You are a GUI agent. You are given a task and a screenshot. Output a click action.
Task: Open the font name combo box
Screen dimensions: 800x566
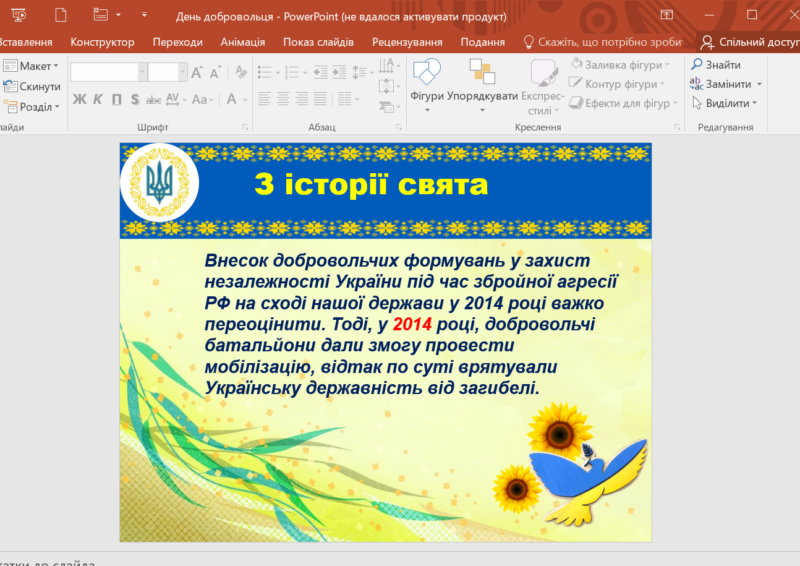[109, 72]
